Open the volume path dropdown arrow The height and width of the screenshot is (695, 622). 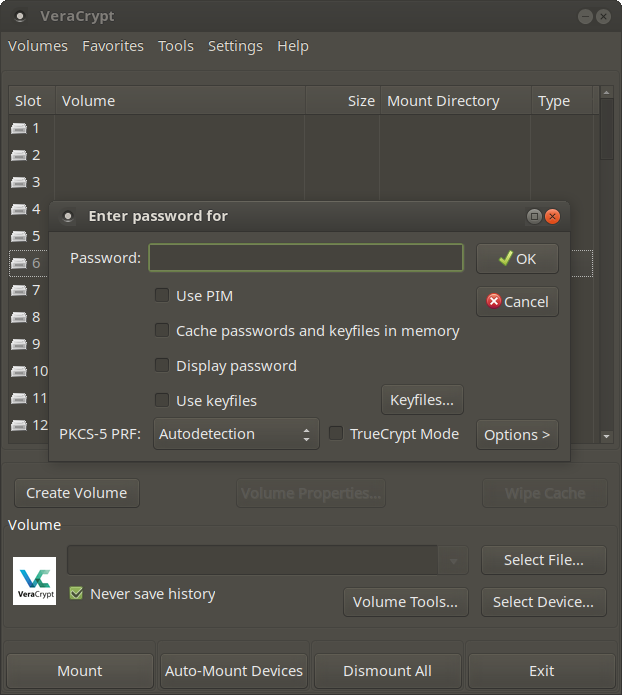coord(454,561)
